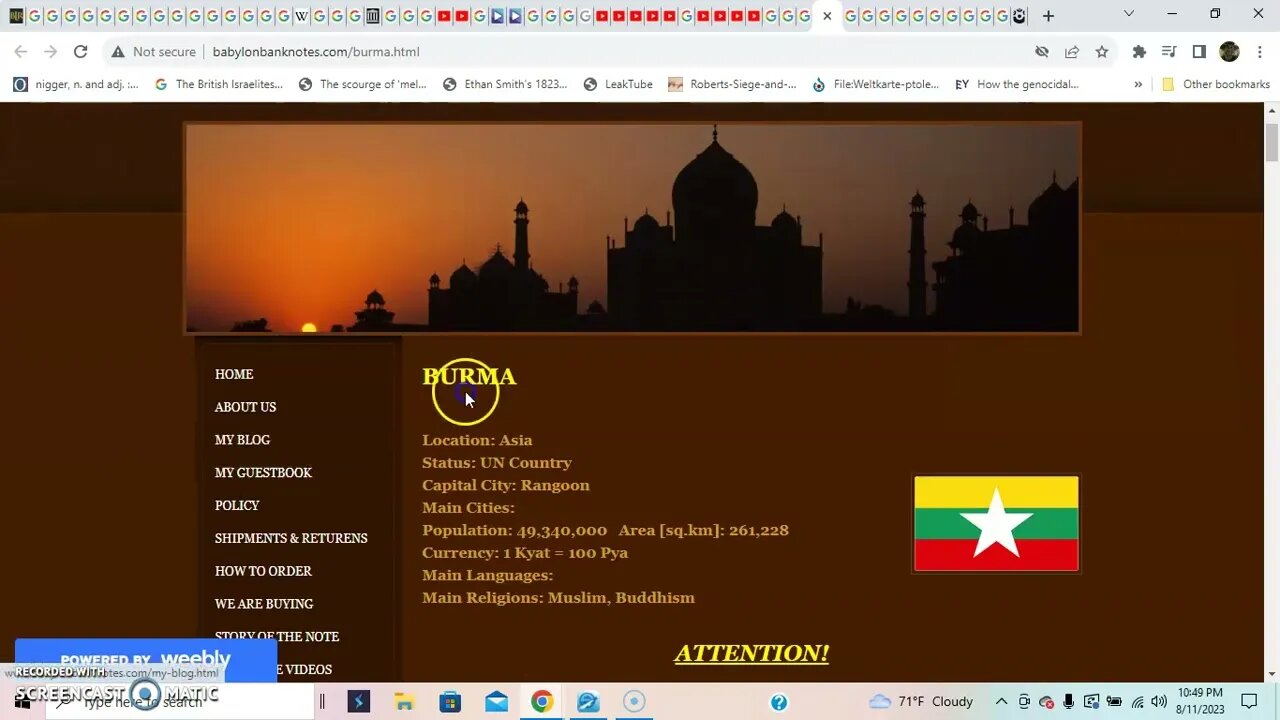Open the media control playlist icon

pyautogui.click(x=1169, y=52)
